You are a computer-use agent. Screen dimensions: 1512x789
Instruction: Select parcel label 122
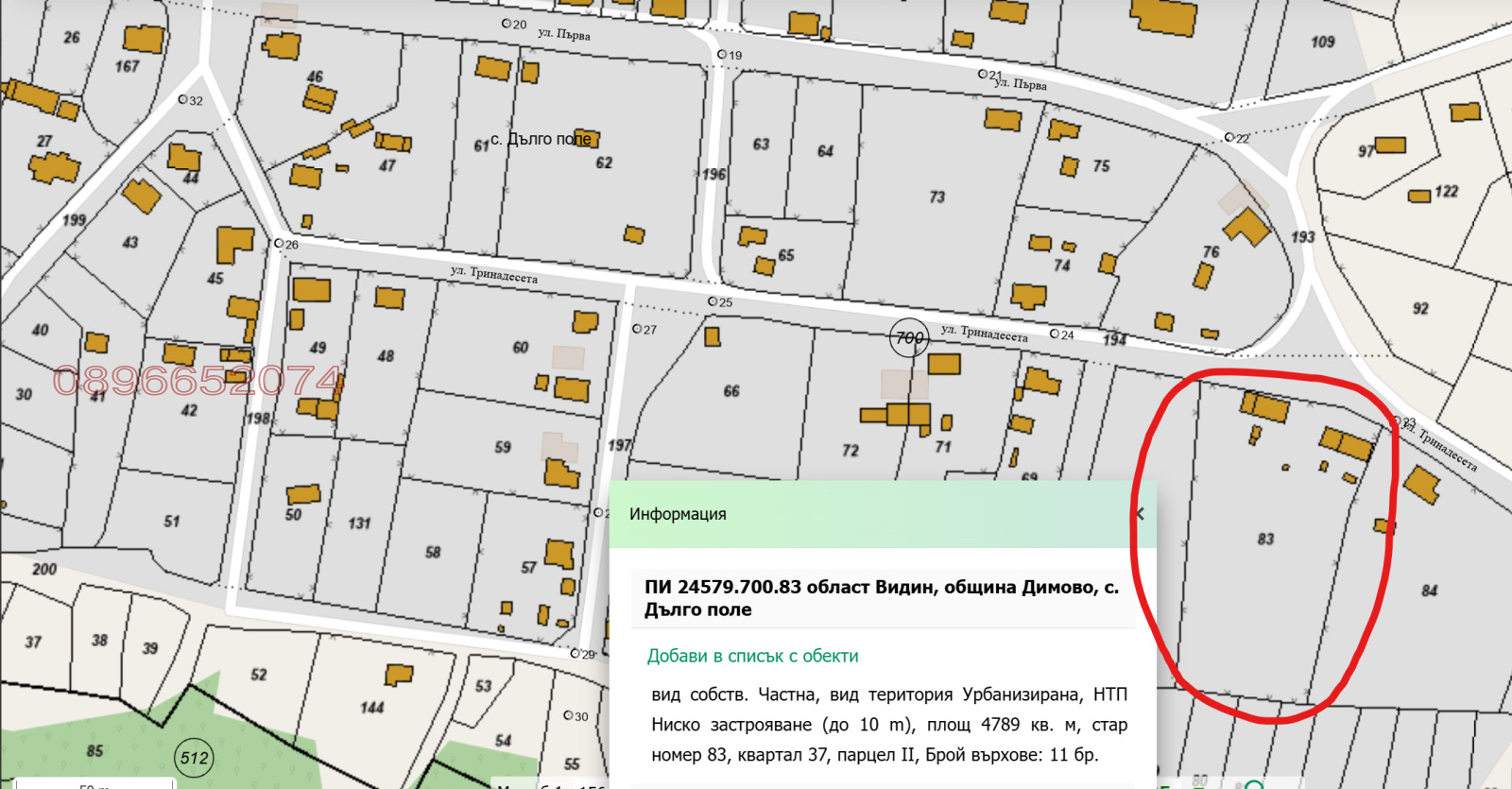point(1447,191)
